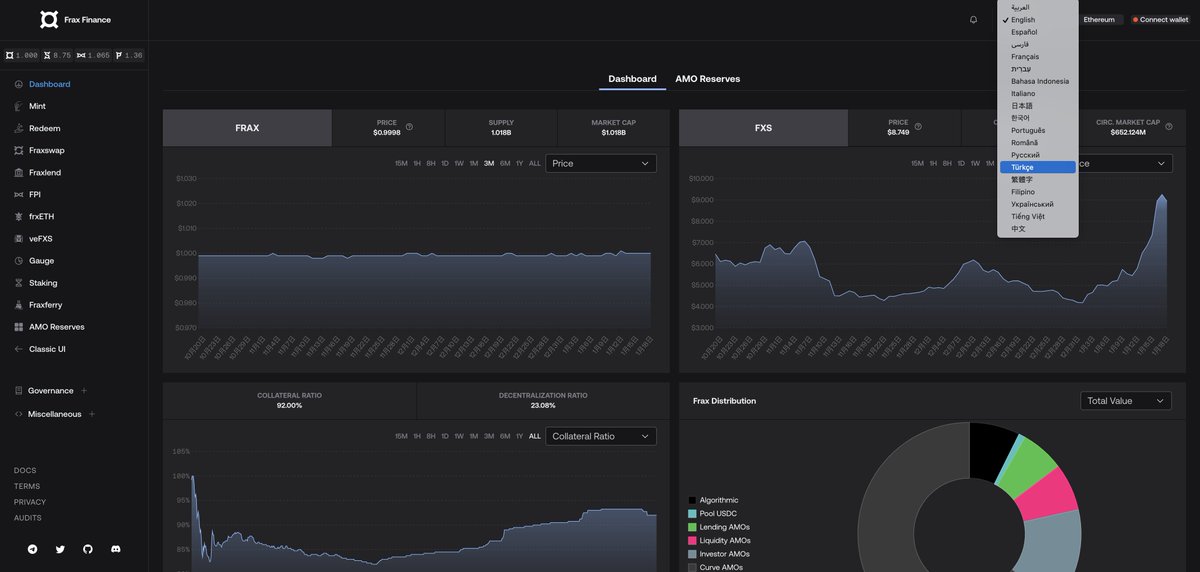Select 15M range on FXS chart
1200x572 pixels.
point(917,163)
